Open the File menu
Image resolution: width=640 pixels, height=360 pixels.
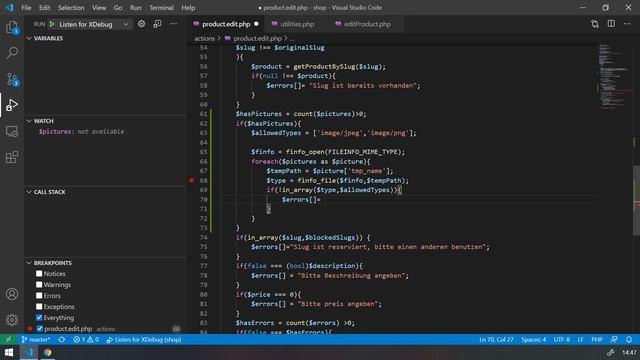pos(26,8)
